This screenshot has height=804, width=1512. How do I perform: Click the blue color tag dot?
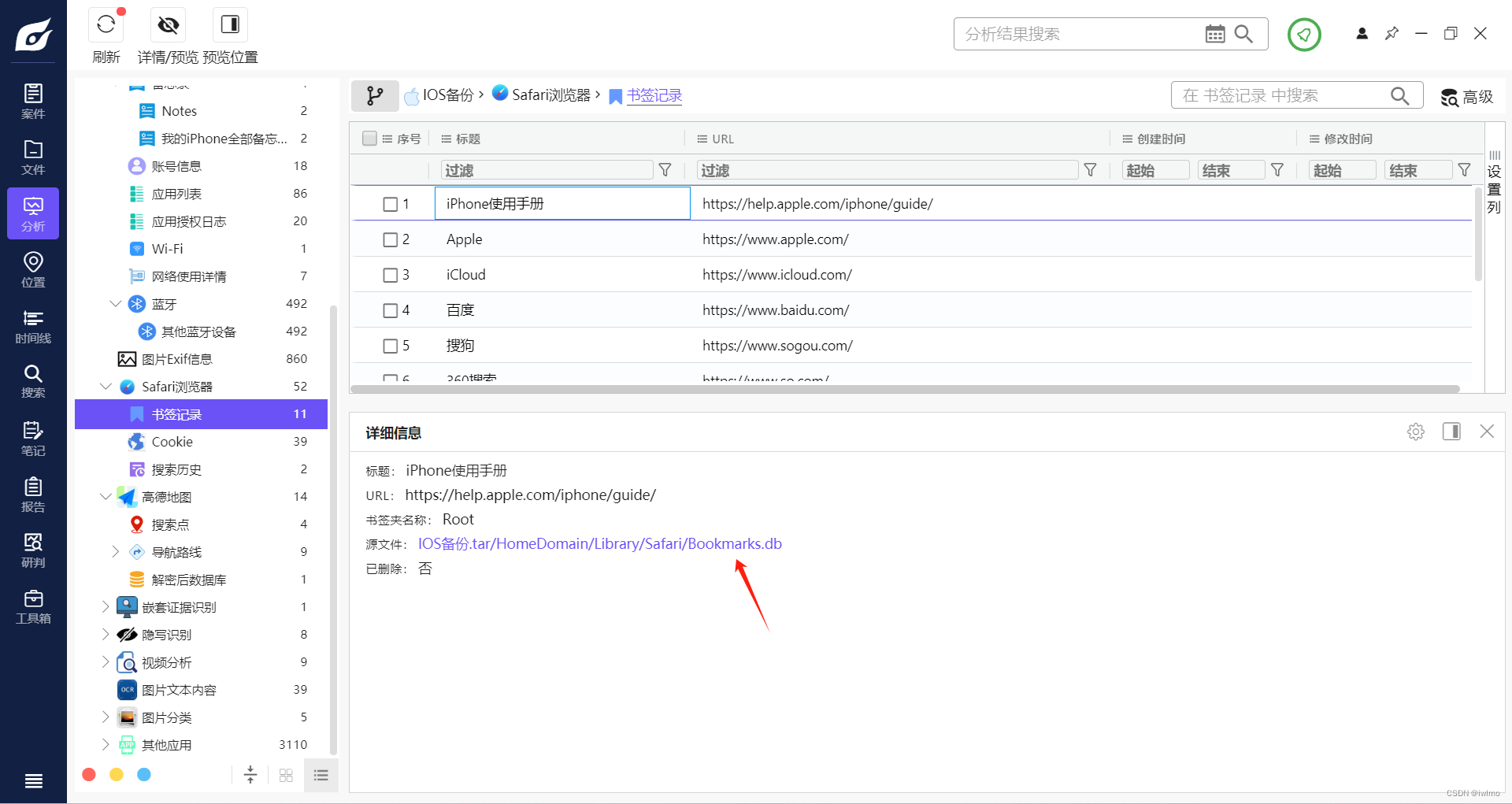(144, 775)
